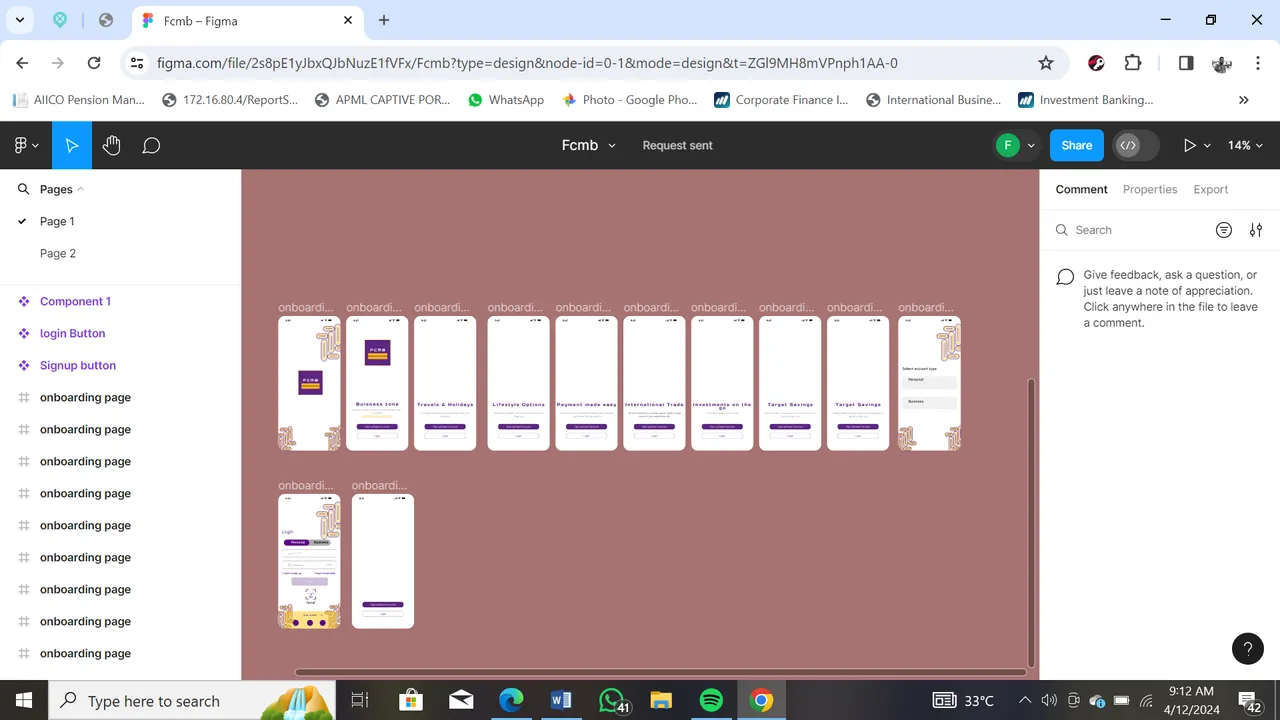Open present options dropdown arrow
Image resolution: width=1280 pixels, height=720 pixels.
(1207, 146)
